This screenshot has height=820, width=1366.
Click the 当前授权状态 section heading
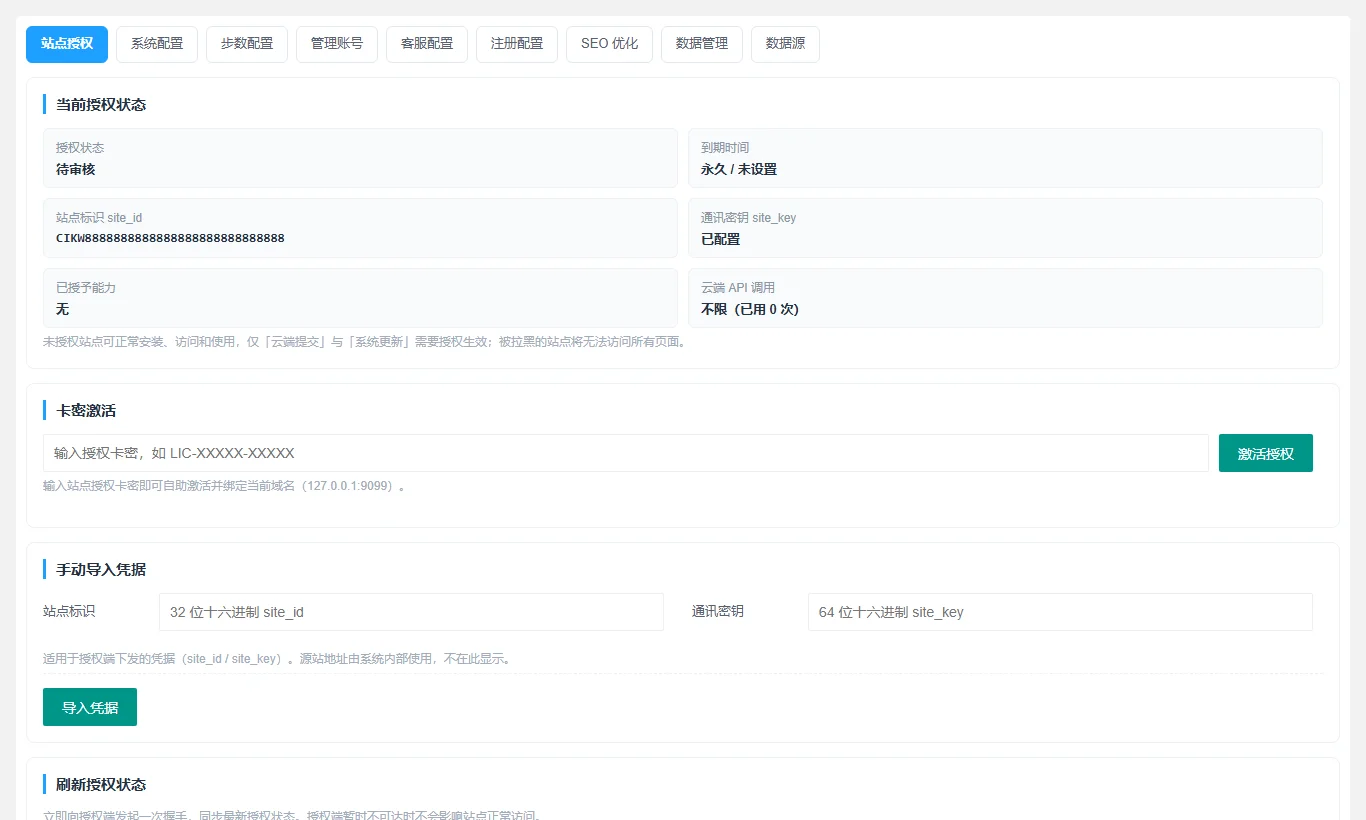101,104
